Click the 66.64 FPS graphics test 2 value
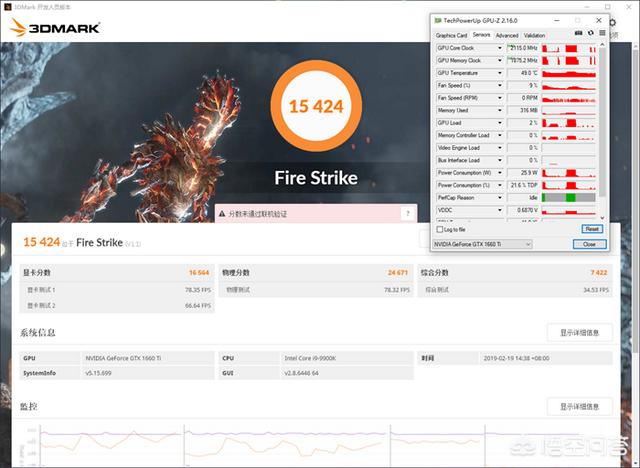The width and height of the screenshot is (640, 468). (198, 305)
